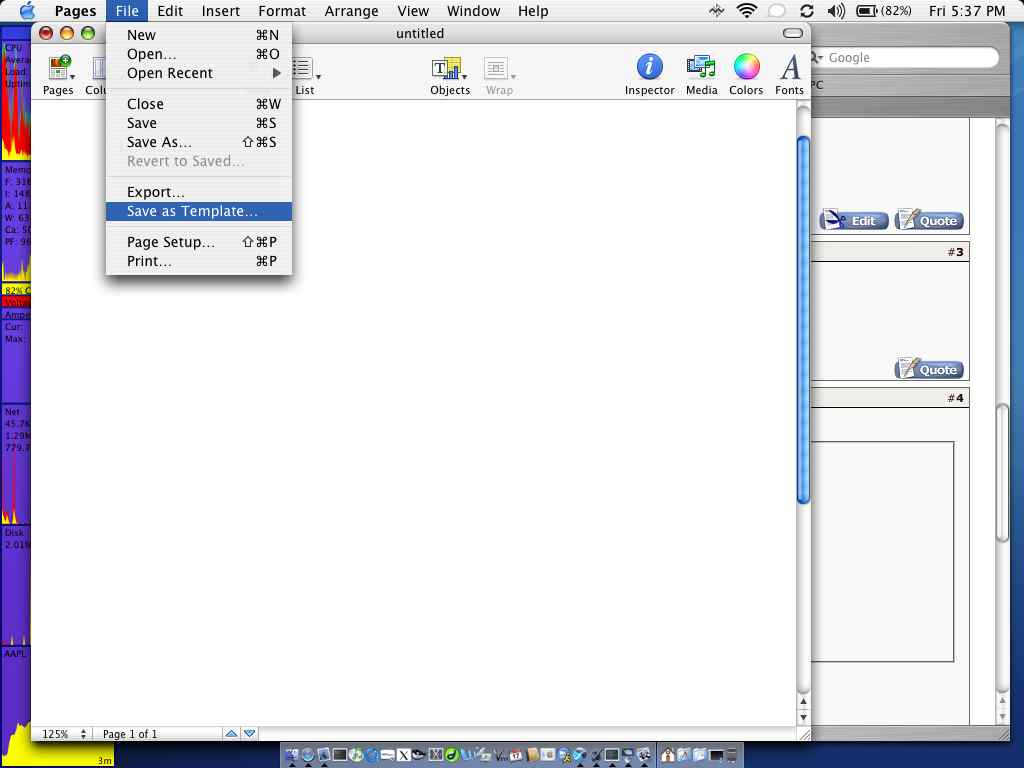Expand the Open Recent submenu
Viewport: 1024px width, 768px height.
click(199, 73)
